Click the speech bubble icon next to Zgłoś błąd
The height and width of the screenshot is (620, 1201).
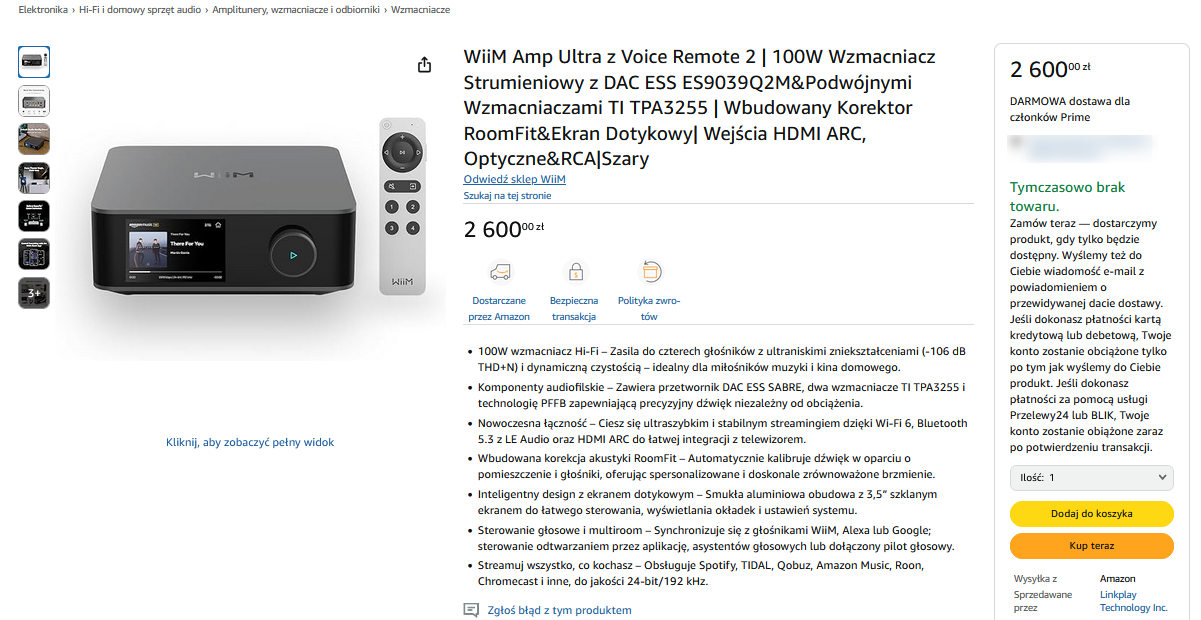pos(471,610)
